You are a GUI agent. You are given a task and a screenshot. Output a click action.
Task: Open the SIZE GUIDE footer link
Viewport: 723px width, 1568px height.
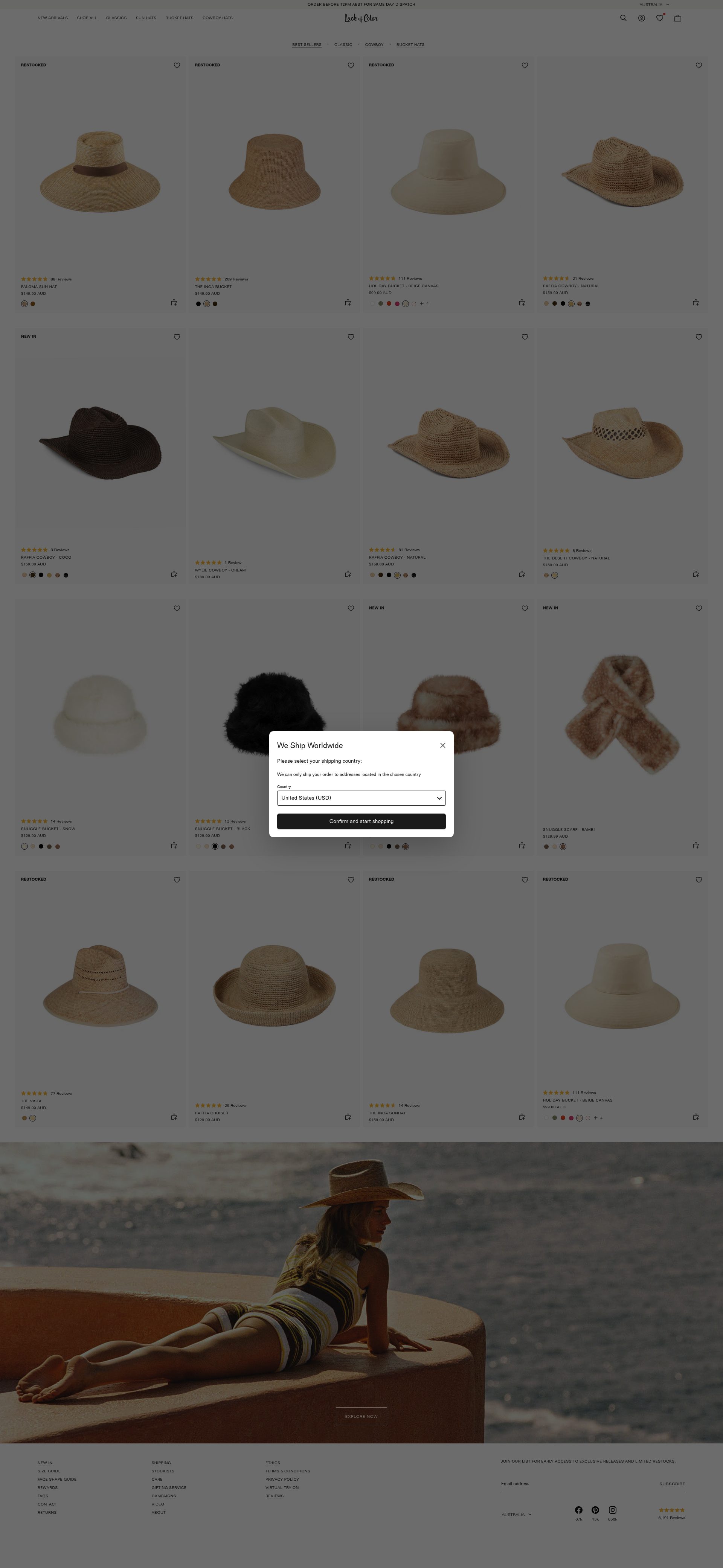(x=49, y=1471)
